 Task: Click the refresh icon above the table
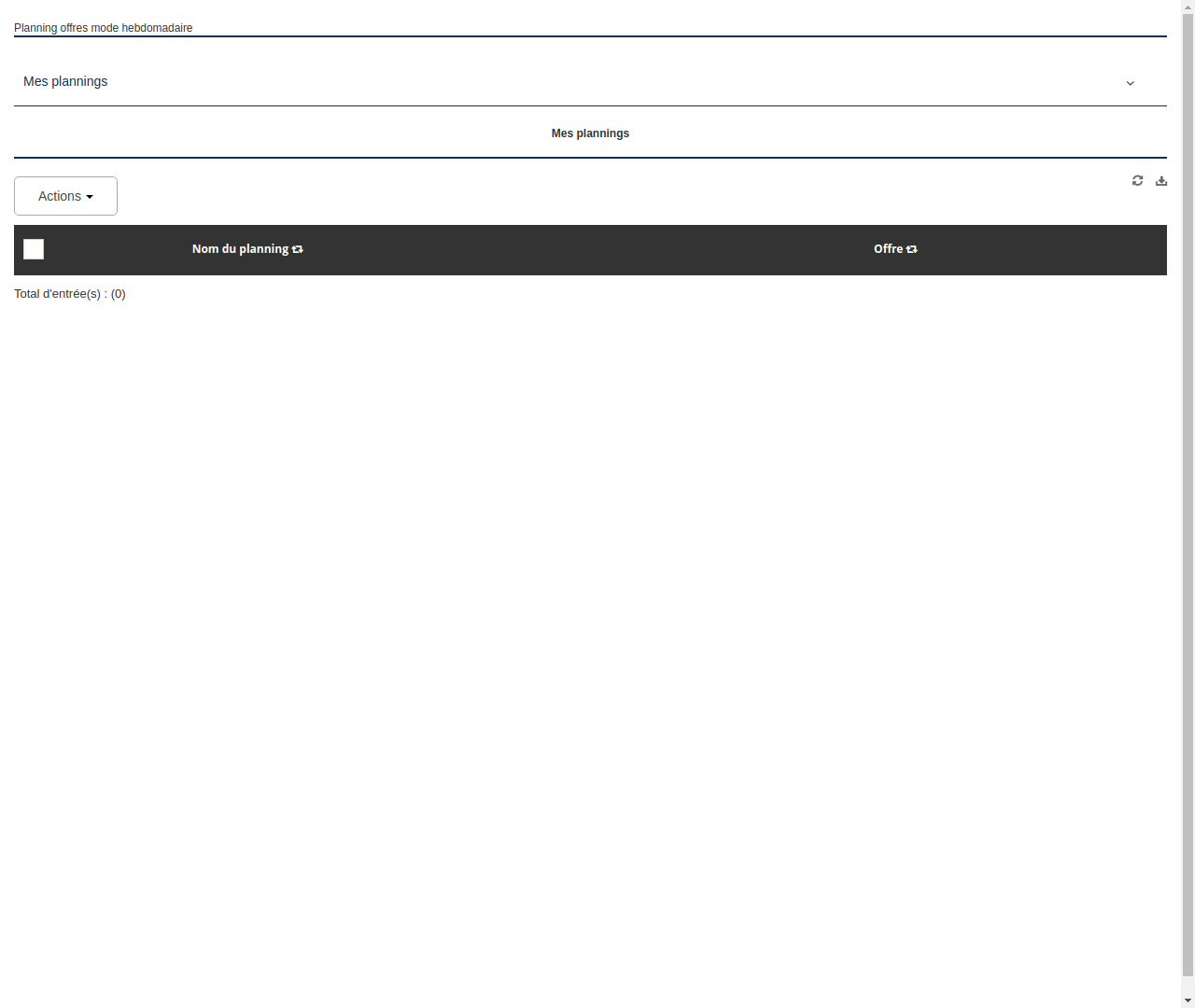(1137, 180)
